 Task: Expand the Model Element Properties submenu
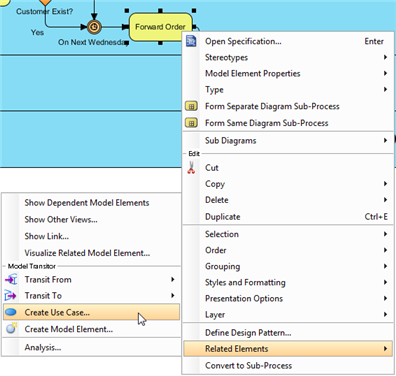(x=288, y=73)
